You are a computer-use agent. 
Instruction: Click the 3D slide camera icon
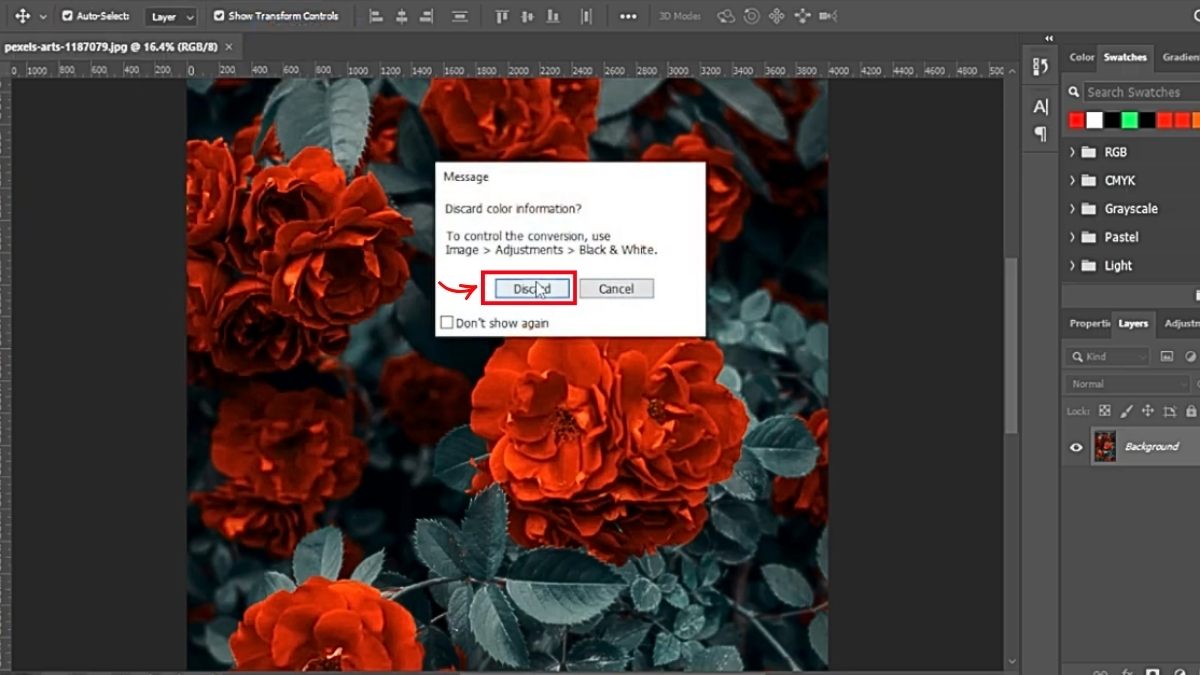pyautogui.click(x=801, y=16)
